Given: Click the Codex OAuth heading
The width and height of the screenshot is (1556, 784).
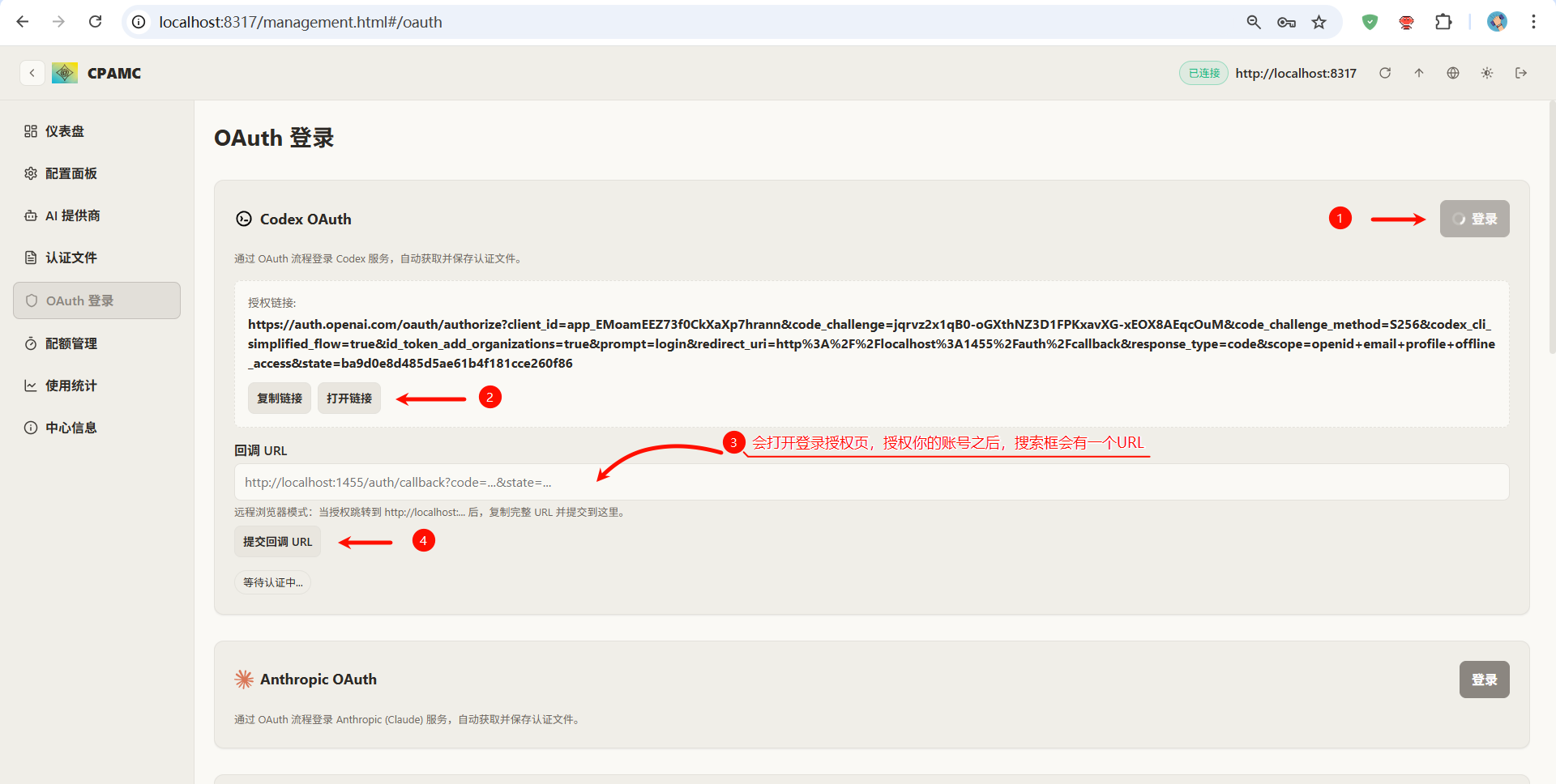Looking at the screenshot, I should [306, 219].
